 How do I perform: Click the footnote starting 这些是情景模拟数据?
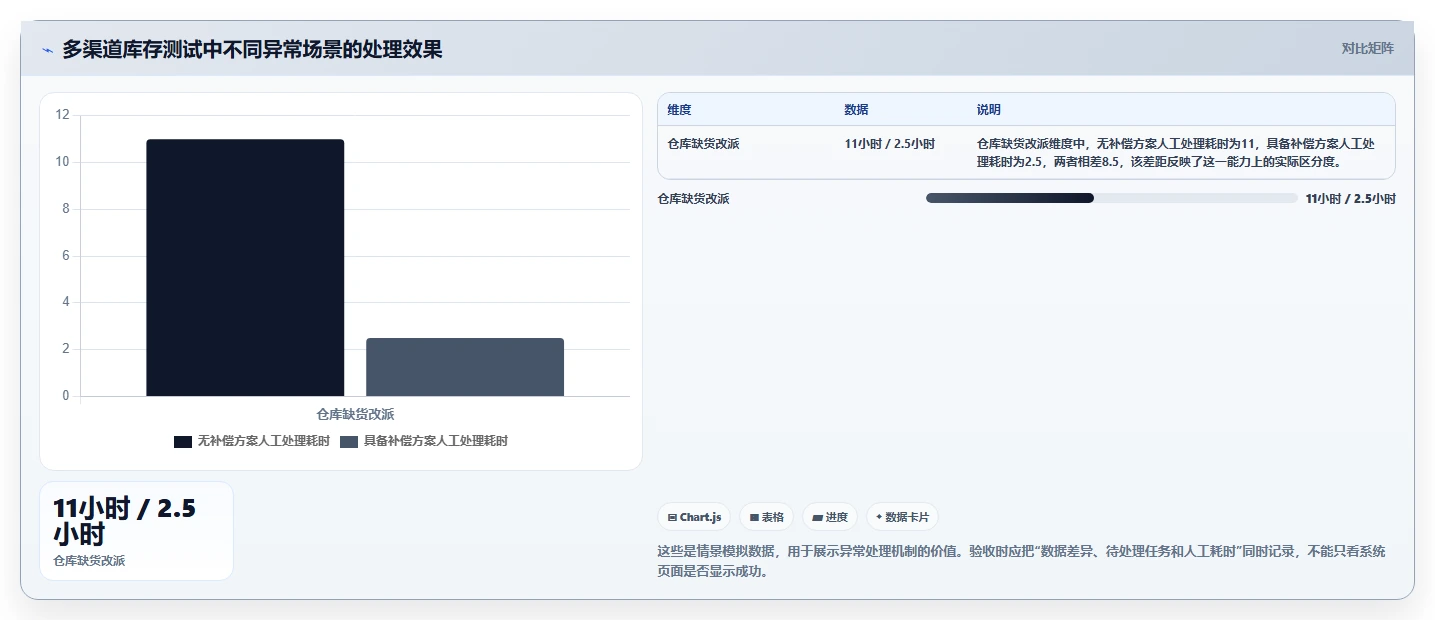[1021, 561]
